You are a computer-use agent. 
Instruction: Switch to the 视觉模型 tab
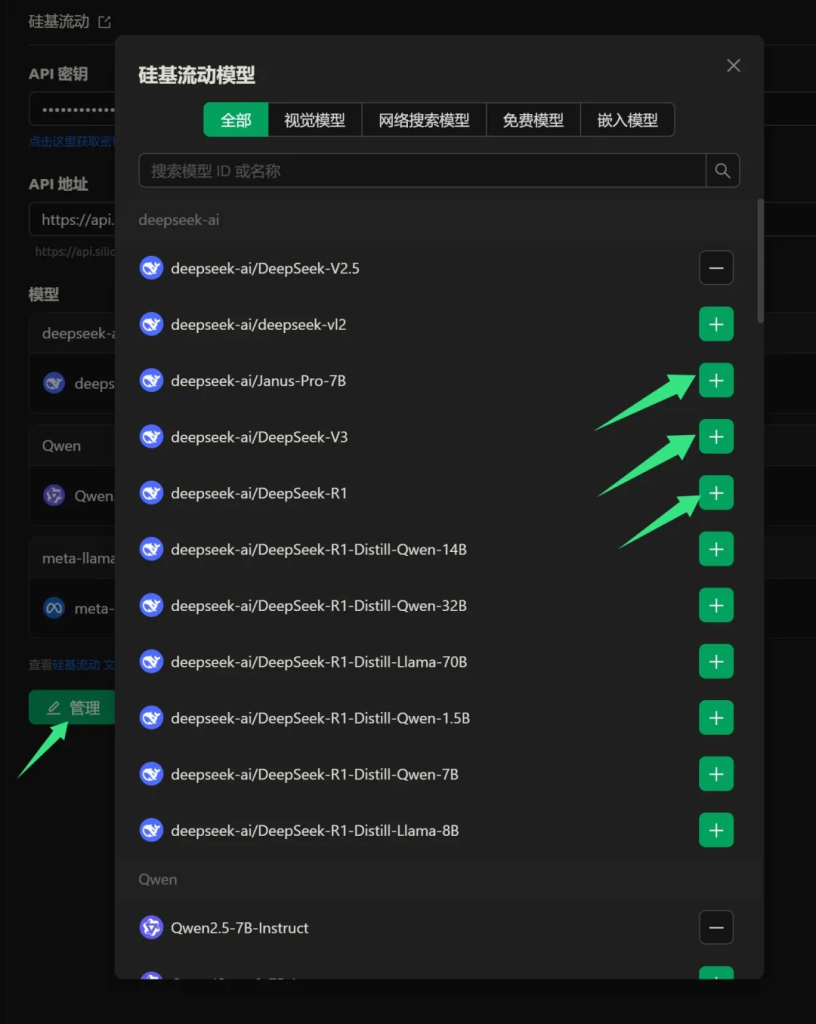(315, 120)
